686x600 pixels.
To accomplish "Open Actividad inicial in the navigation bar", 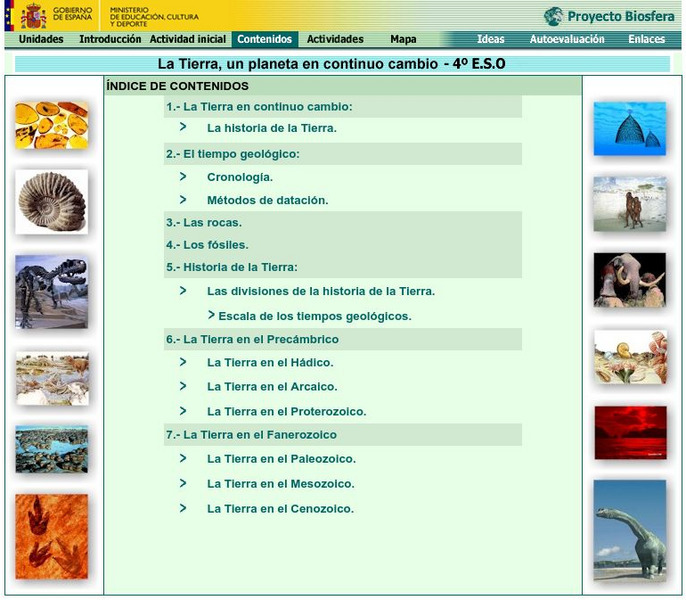I will pos(188,39).
